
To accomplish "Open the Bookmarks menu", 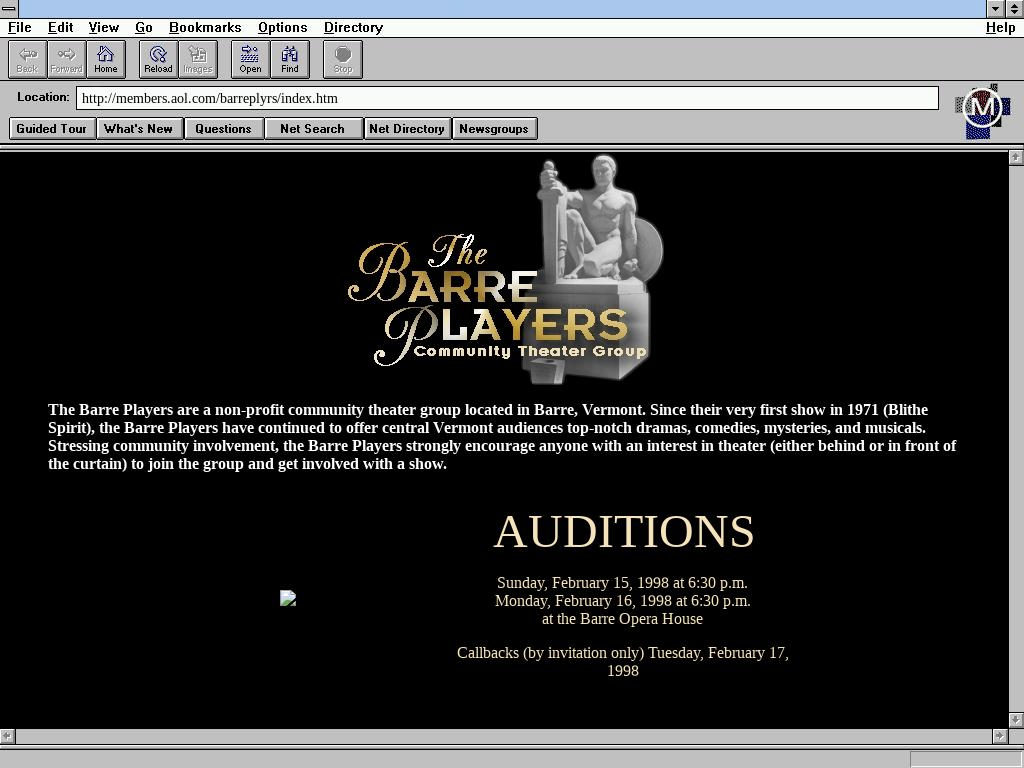I will (x=205, y=27).
